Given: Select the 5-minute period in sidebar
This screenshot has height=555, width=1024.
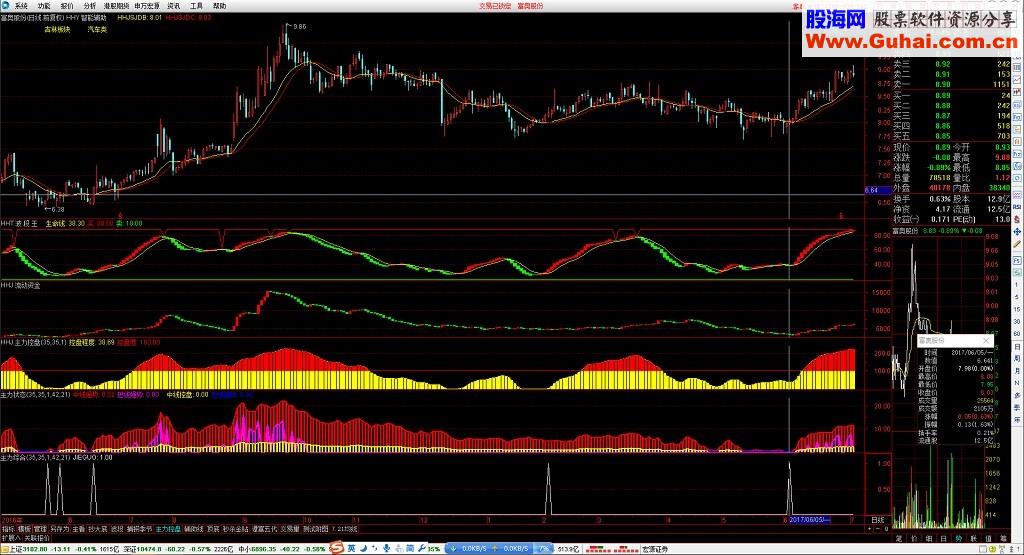Looking at the screenshot, I should pos(1017,297).
